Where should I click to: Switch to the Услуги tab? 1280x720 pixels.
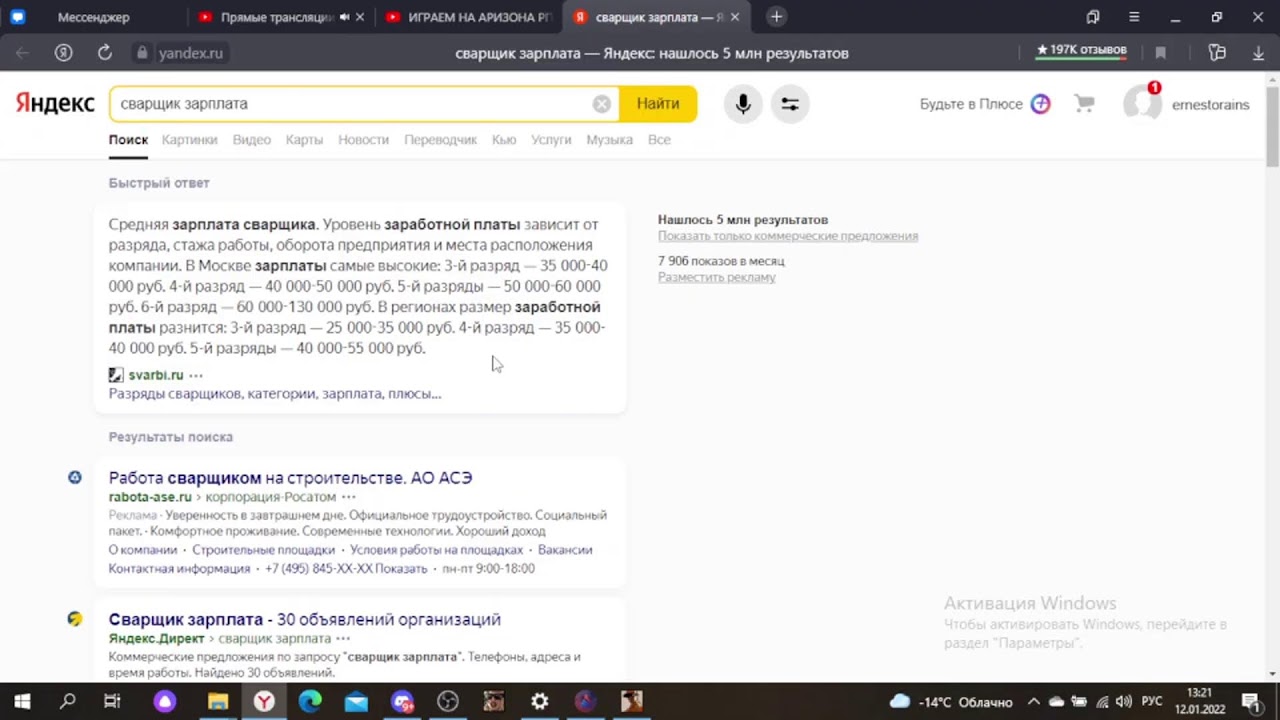[x=551, y=140]
